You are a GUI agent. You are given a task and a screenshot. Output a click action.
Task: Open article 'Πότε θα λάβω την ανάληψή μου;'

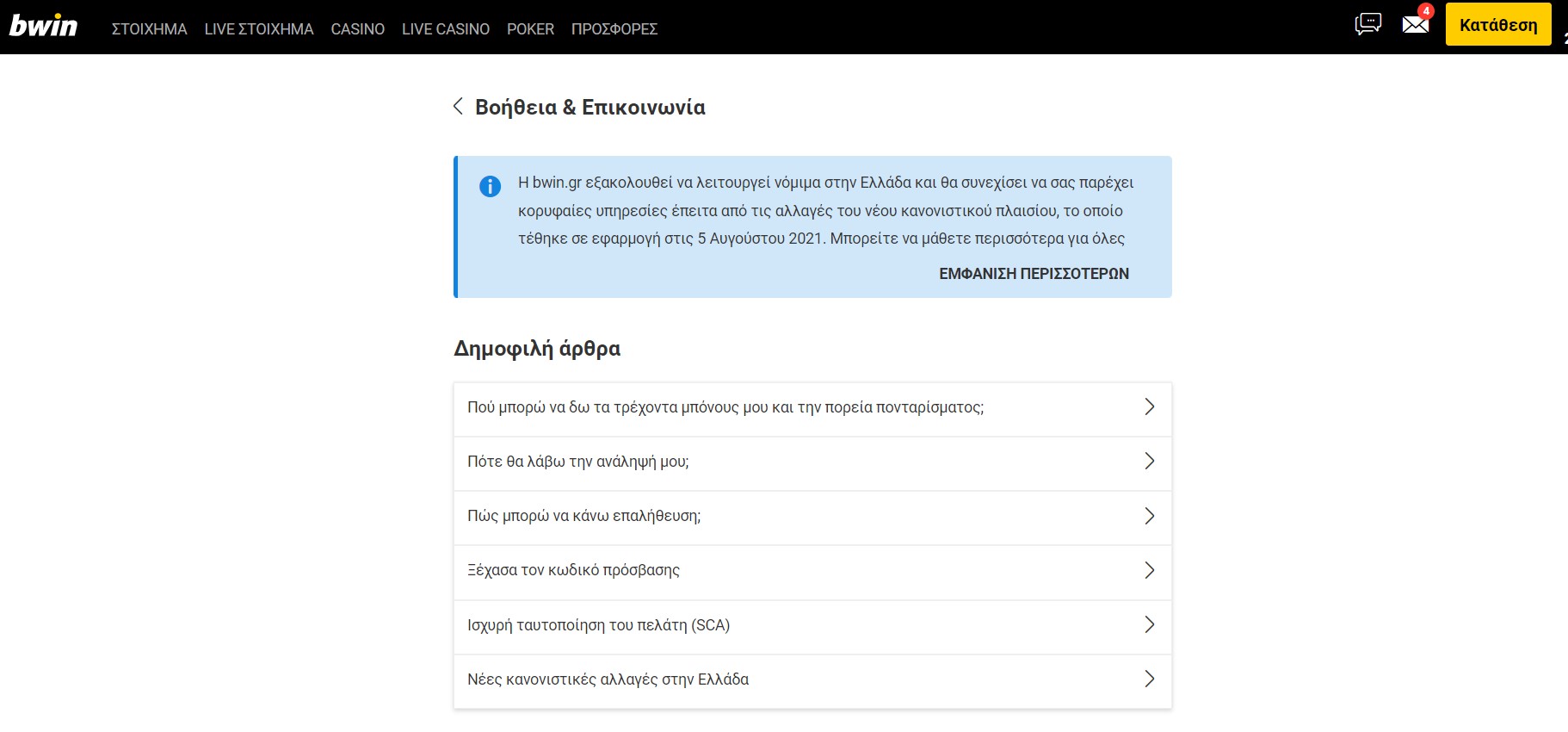pyautogui.click(x=578, y=462)
